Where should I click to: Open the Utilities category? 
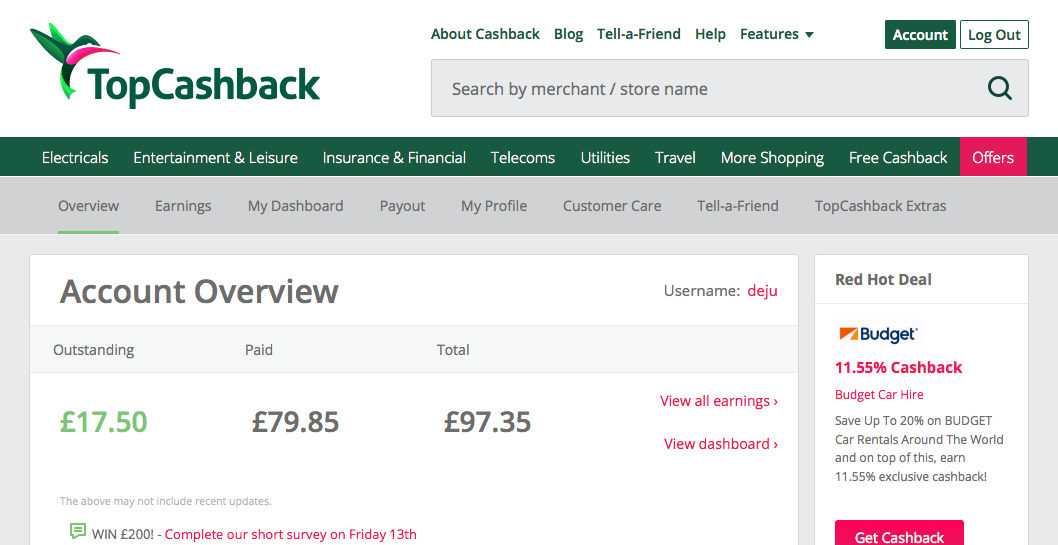(605, 157)
